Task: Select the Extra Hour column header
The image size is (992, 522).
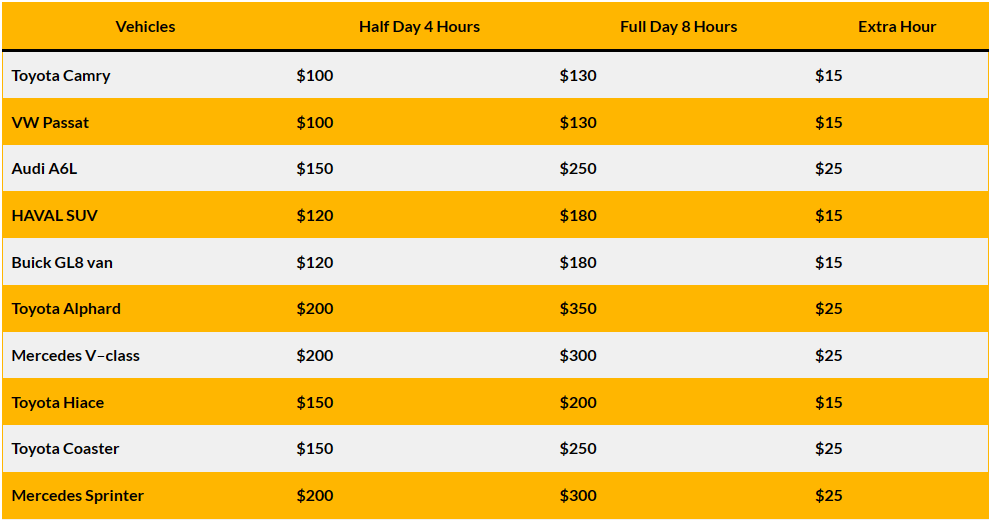Action: (x=896, y=27)
